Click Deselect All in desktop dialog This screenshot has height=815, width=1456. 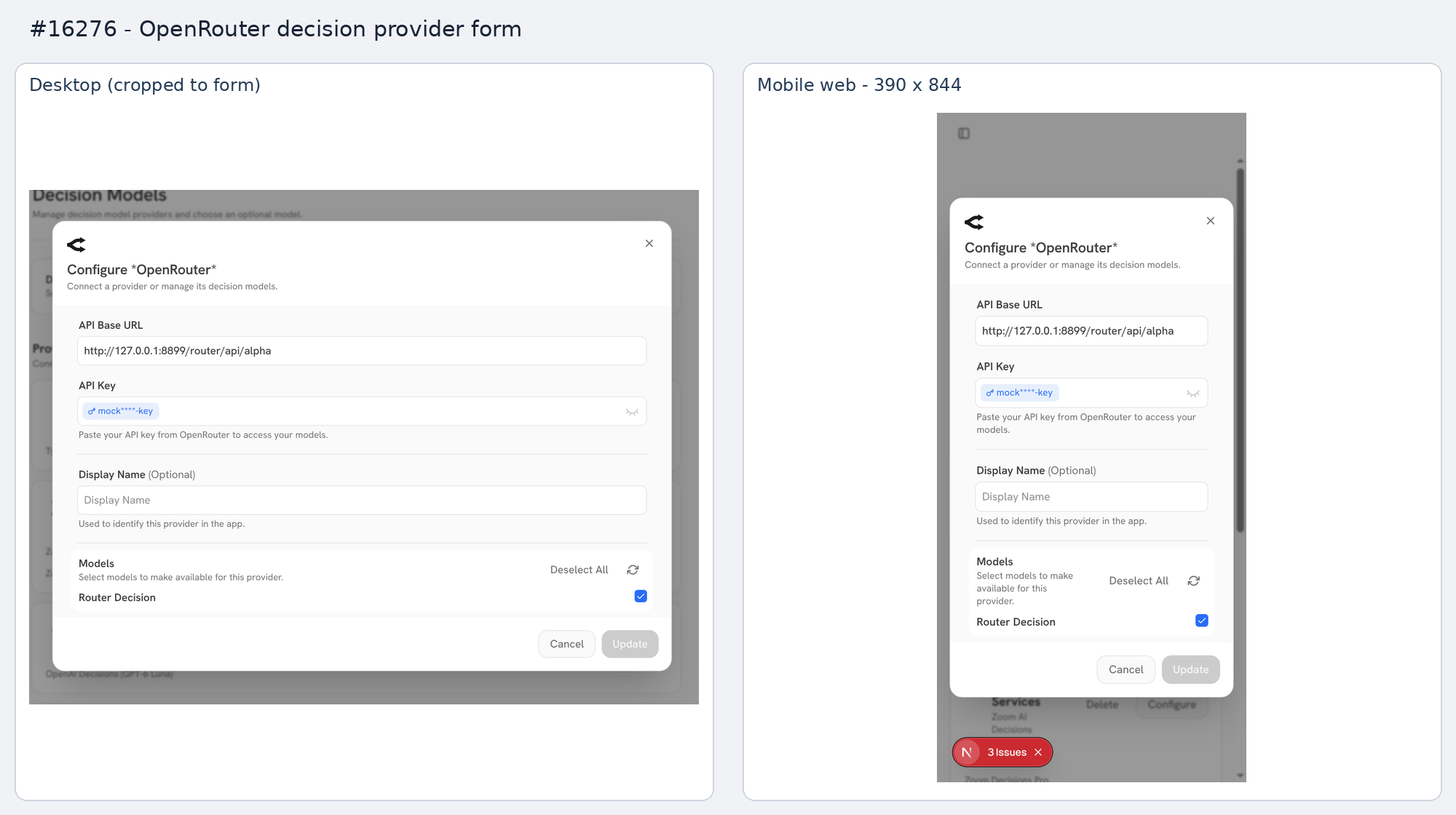click(579, 570)
